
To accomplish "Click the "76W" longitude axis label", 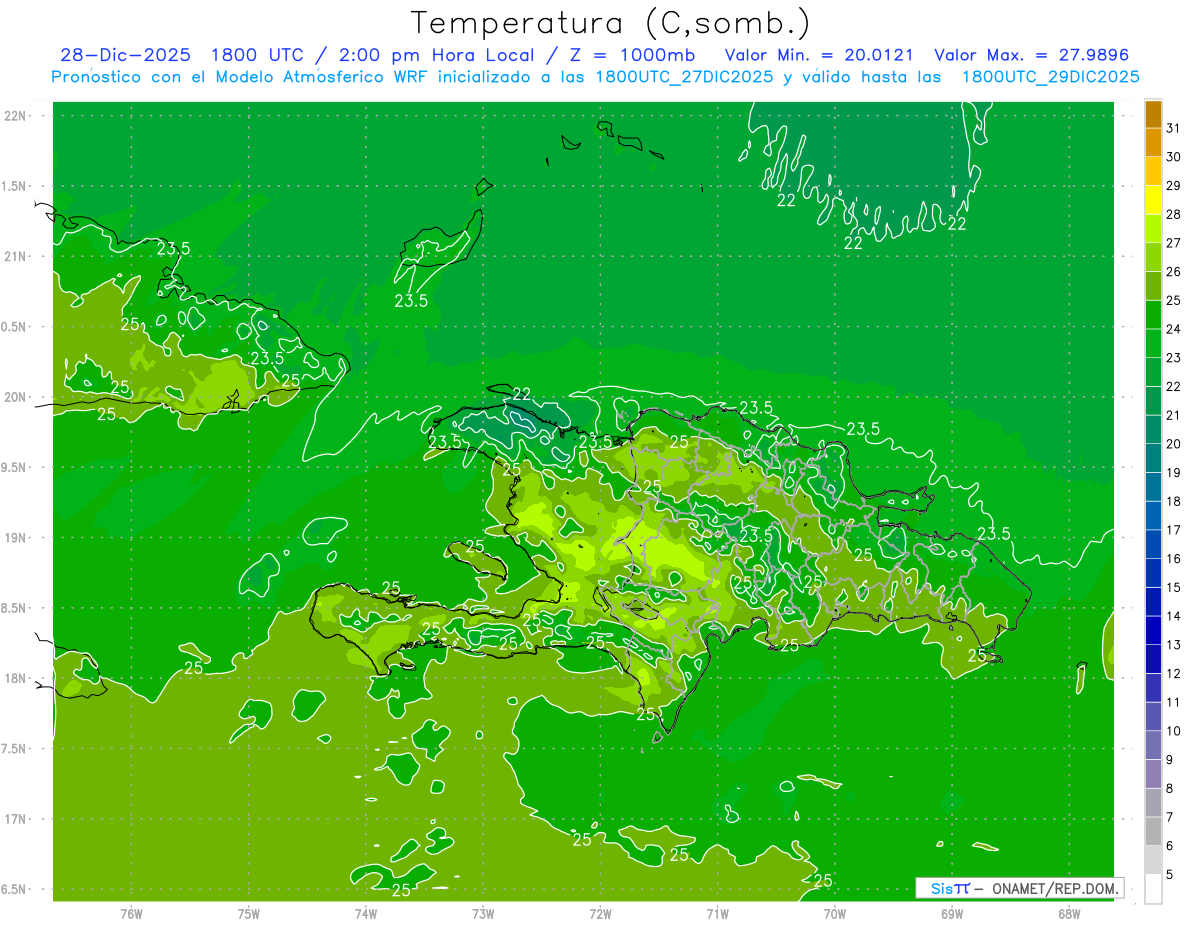I will [x=131, y=913].
